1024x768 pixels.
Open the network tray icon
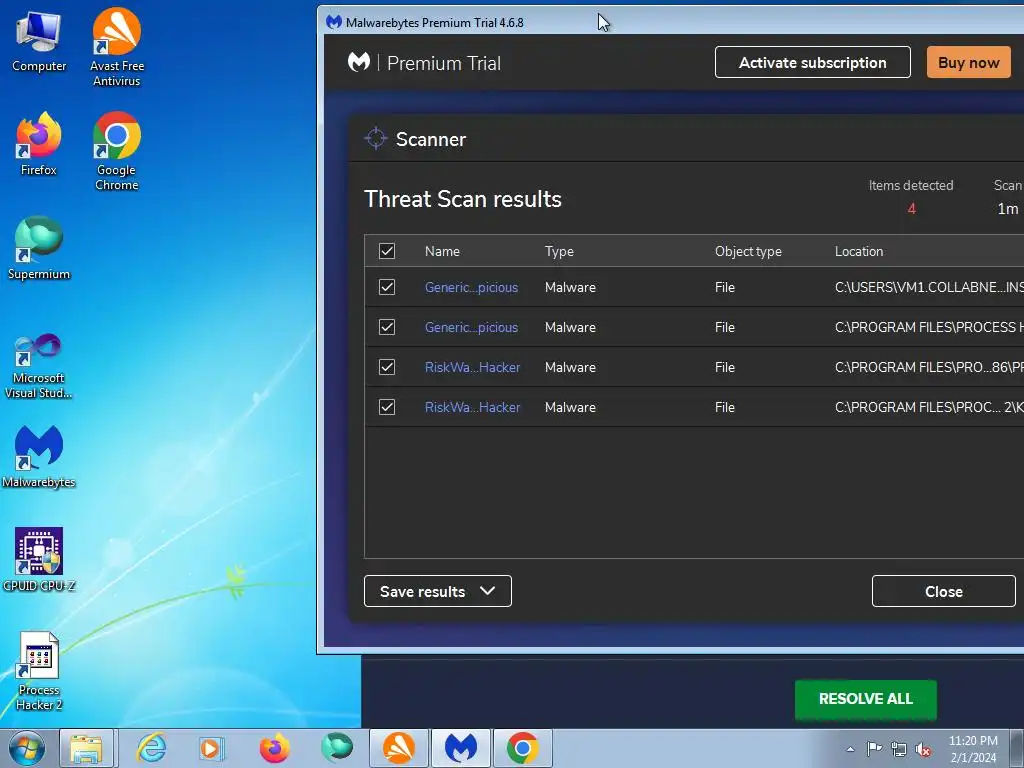point(899,749)
